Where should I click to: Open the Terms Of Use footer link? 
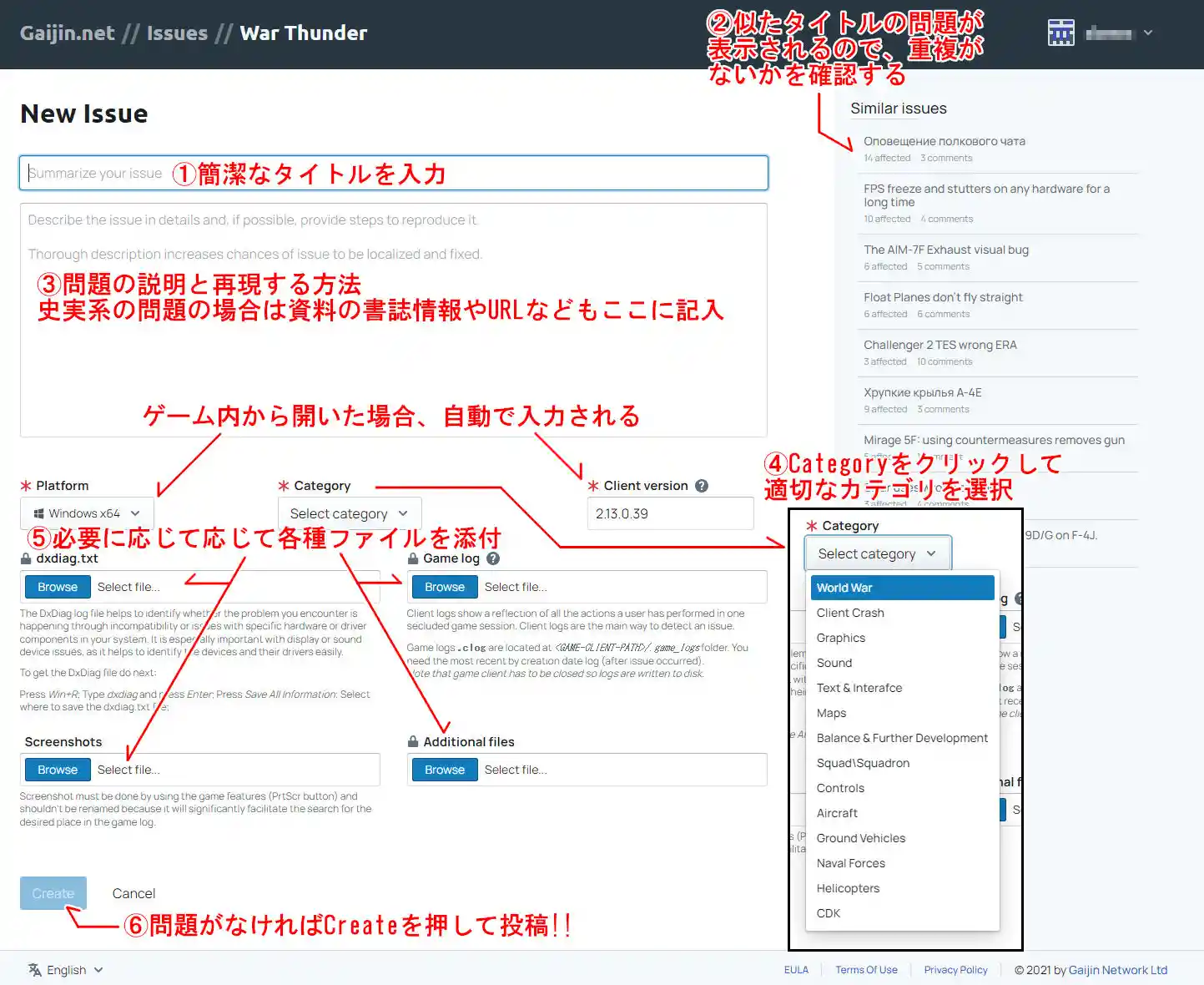[866, 970]
